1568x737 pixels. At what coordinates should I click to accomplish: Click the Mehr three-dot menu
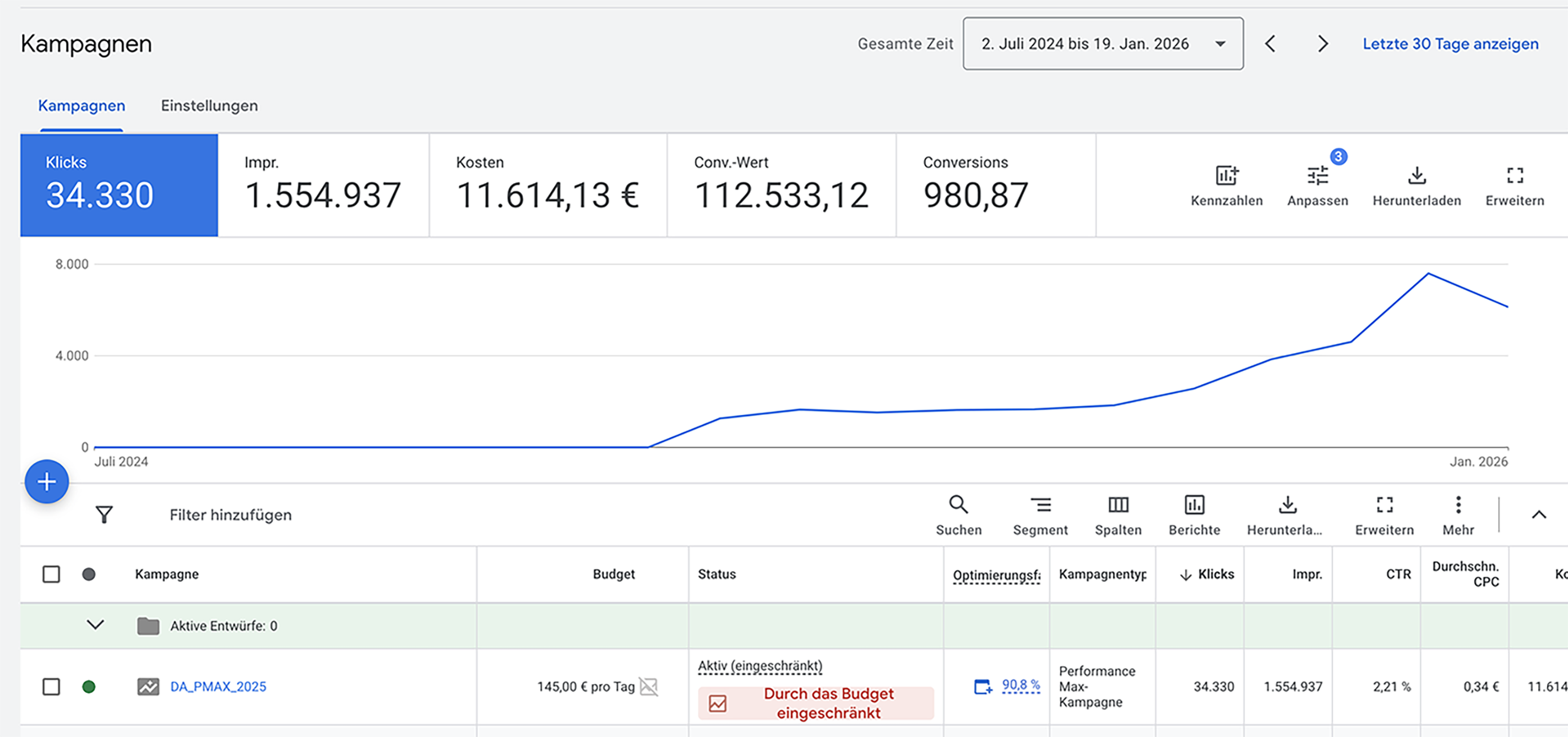tap(1458, 505)
